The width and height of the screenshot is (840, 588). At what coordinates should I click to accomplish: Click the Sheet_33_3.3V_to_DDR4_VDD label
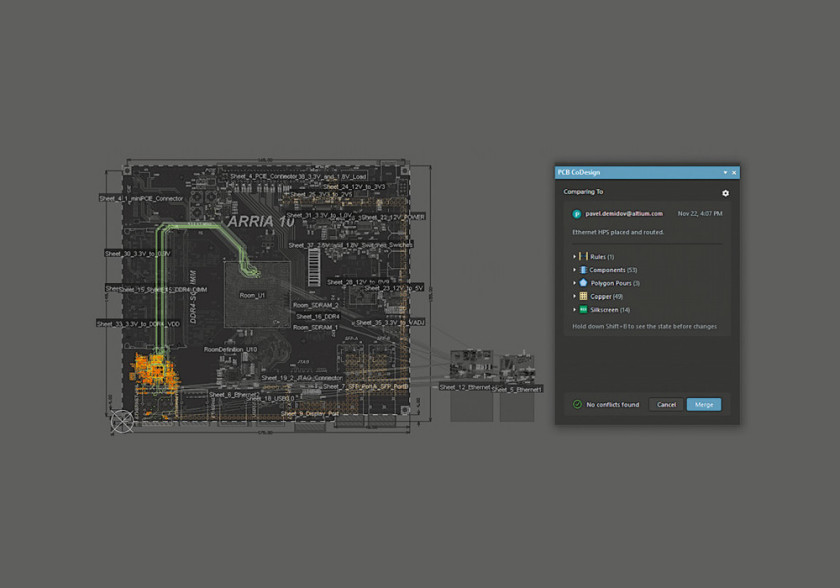coord(138,323)
